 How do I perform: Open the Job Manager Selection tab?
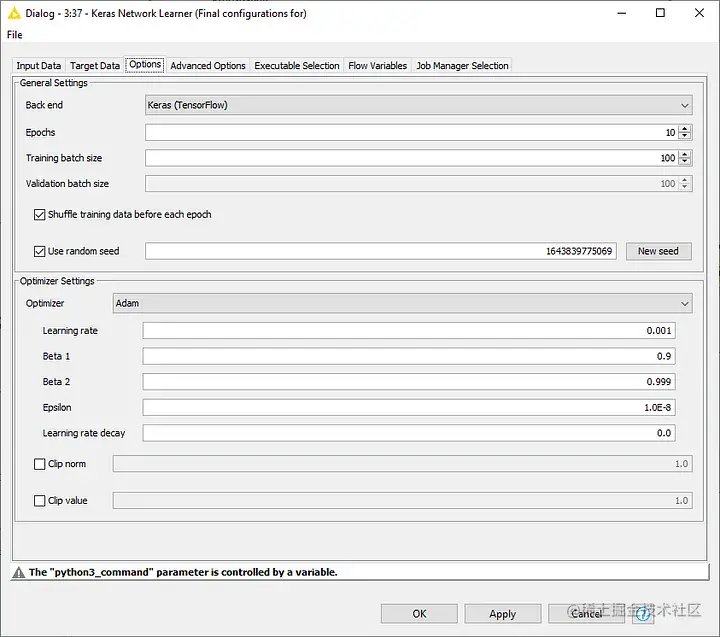[462, 66]
